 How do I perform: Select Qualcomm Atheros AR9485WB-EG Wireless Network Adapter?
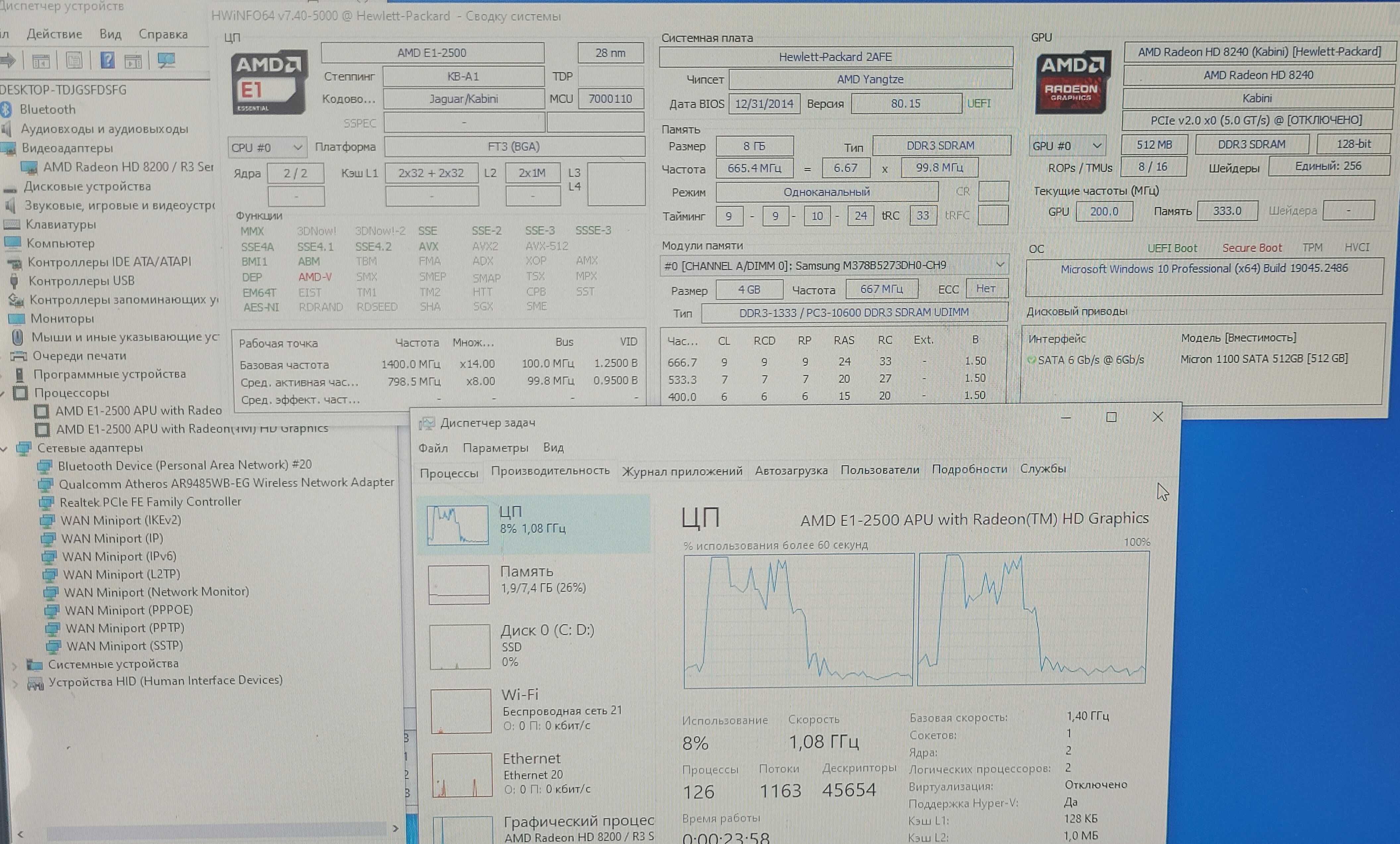point(226,483)
